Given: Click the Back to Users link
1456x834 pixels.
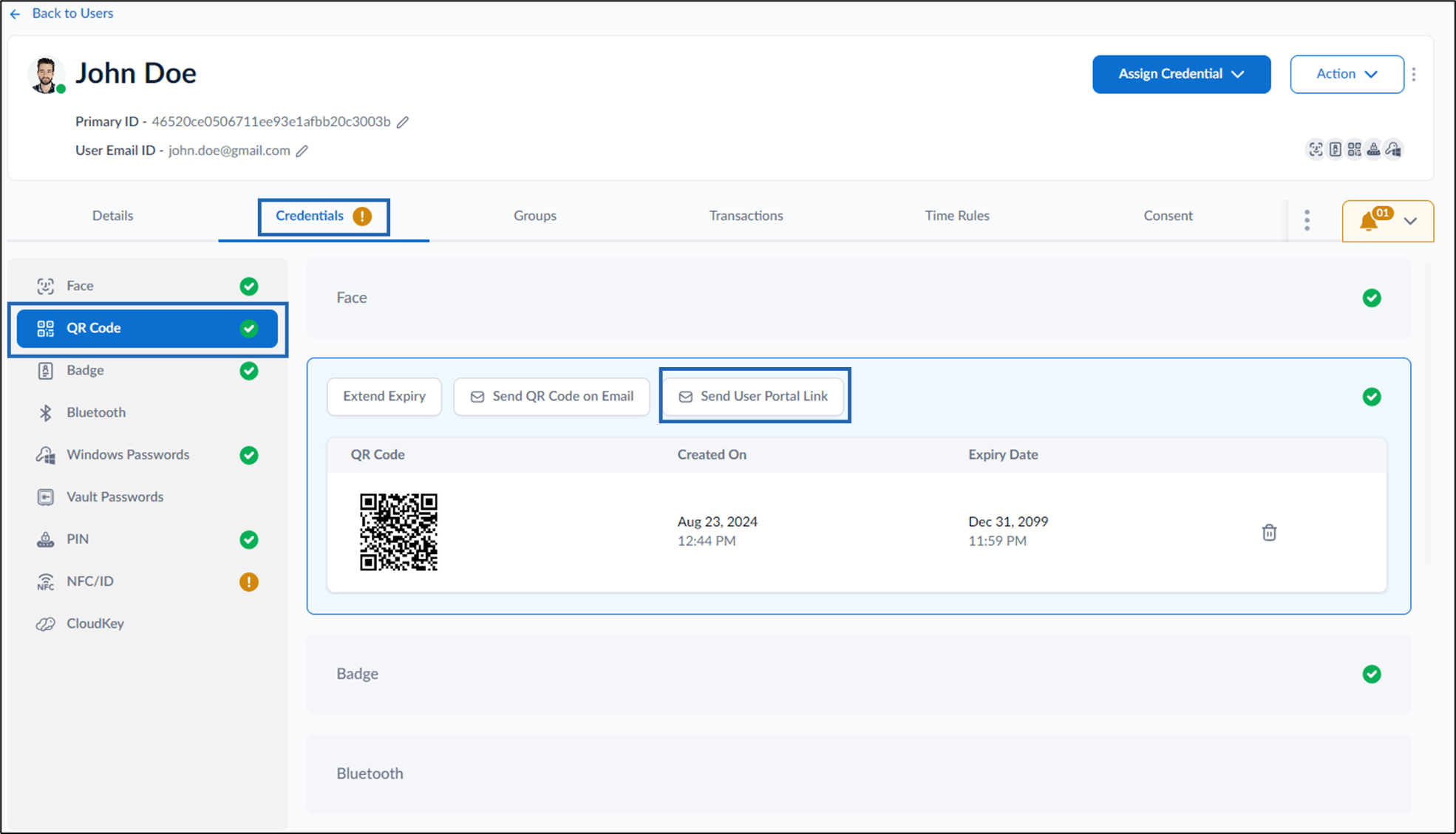Looking at the screenshot, I should coord(72,13).
